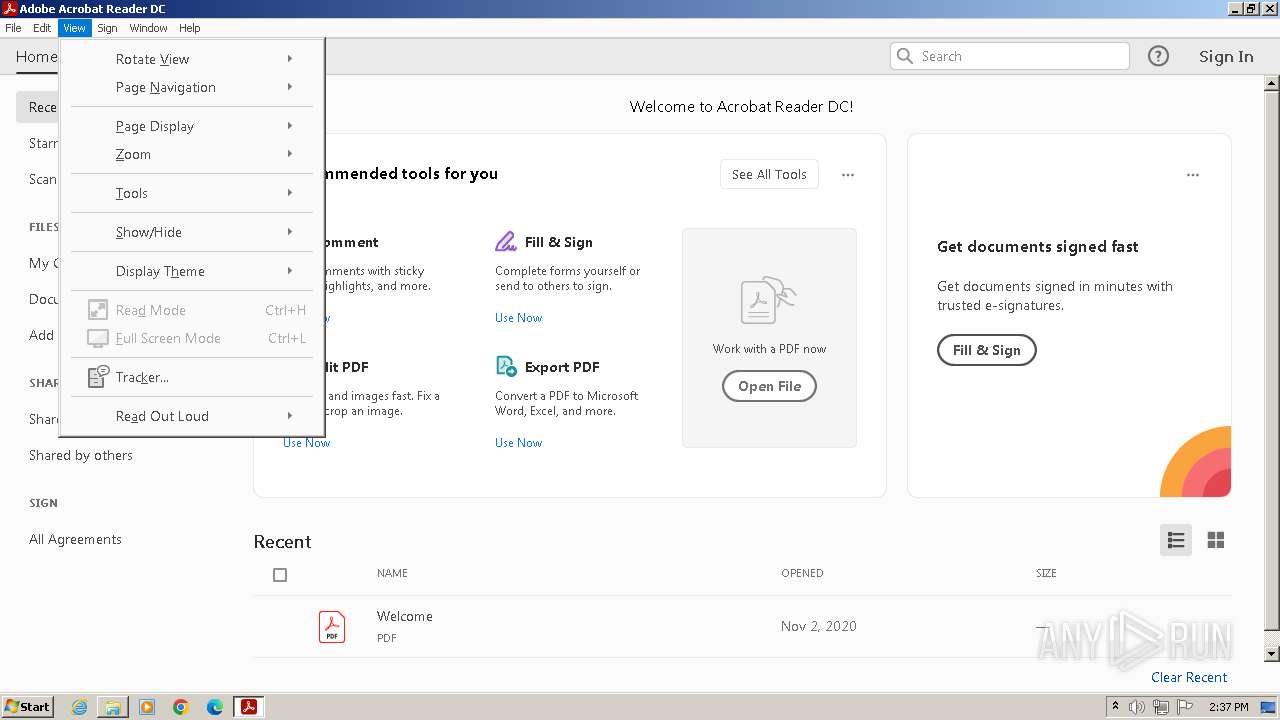Viewport: 1280px width, 720px height.
Task: Click Use Now under Fill & Sign
Action: click(x=519, y=318)
